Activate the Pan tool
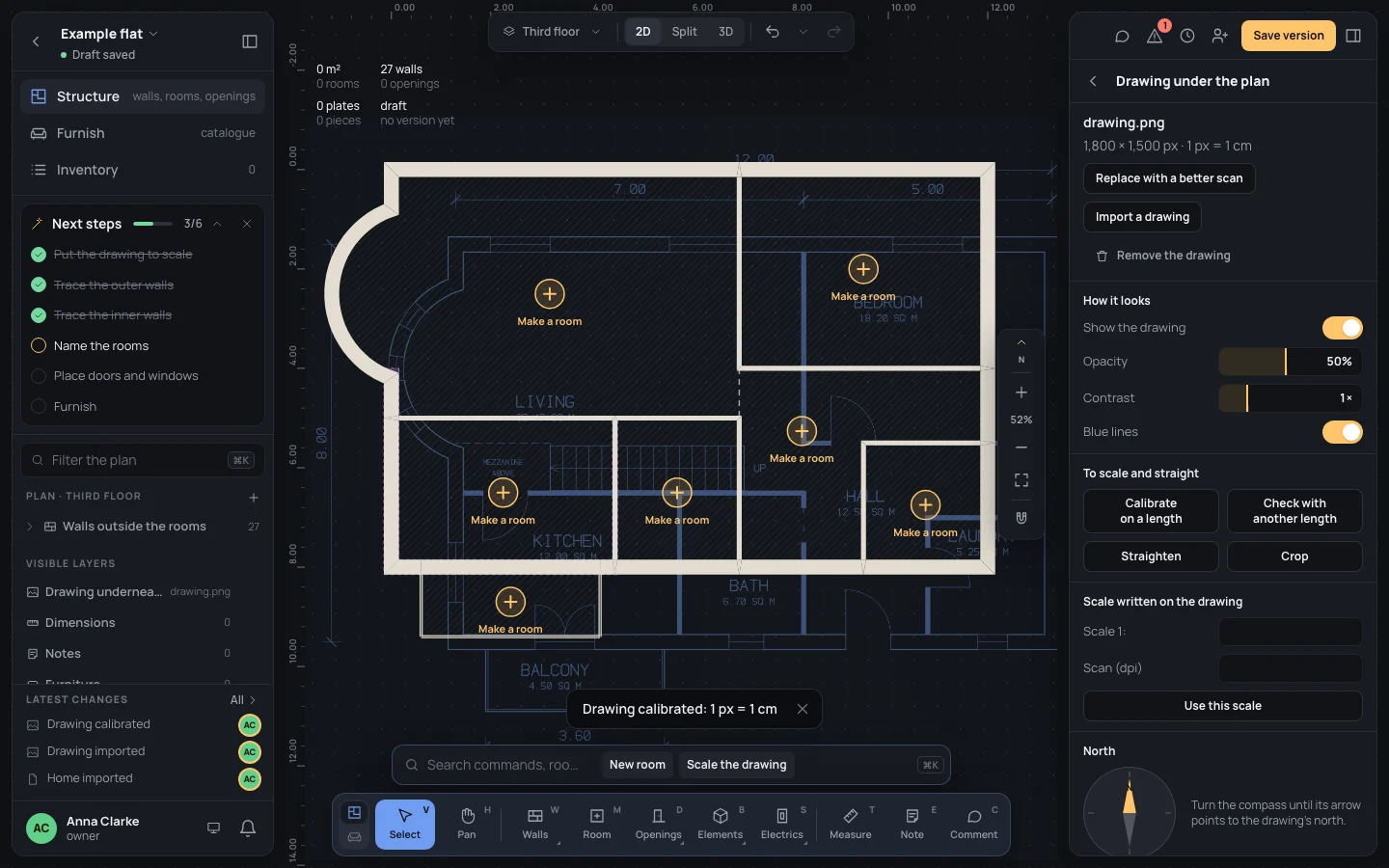Screen dimensions: 1389x868 point(467,825)
